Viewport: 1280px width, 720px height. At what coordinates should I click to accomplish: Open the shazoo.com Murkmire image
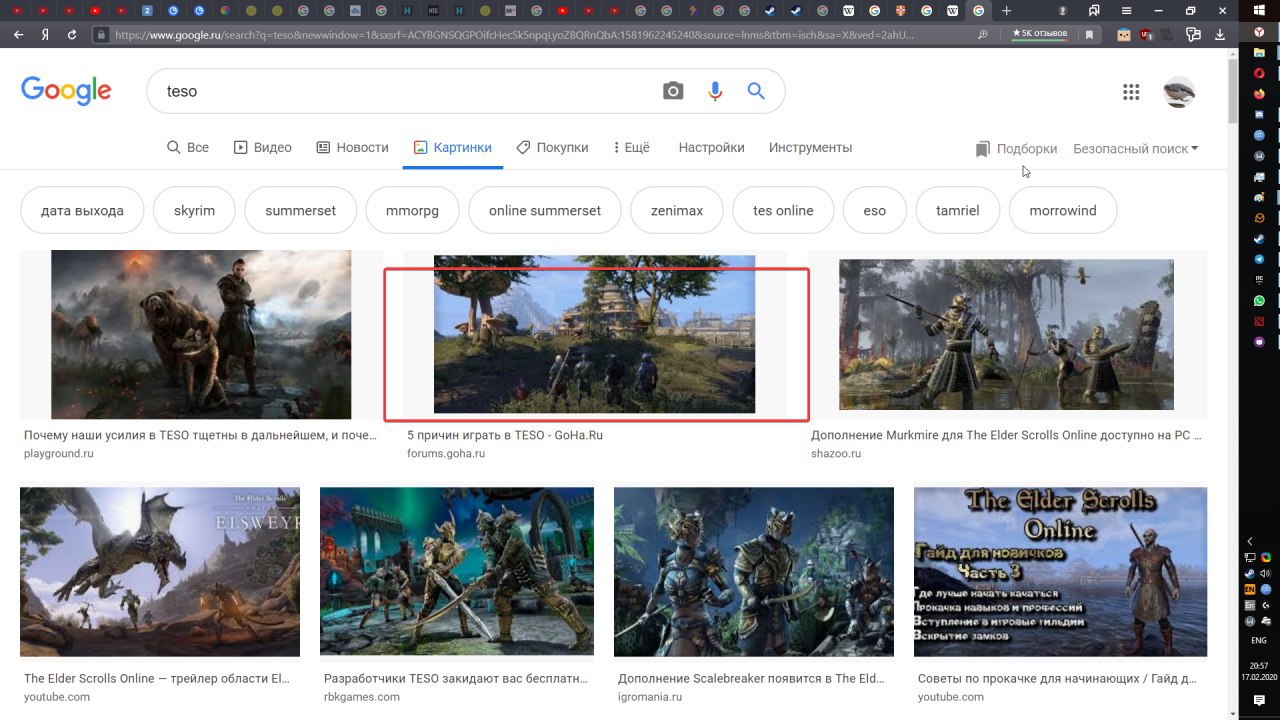click(1006, 334)
